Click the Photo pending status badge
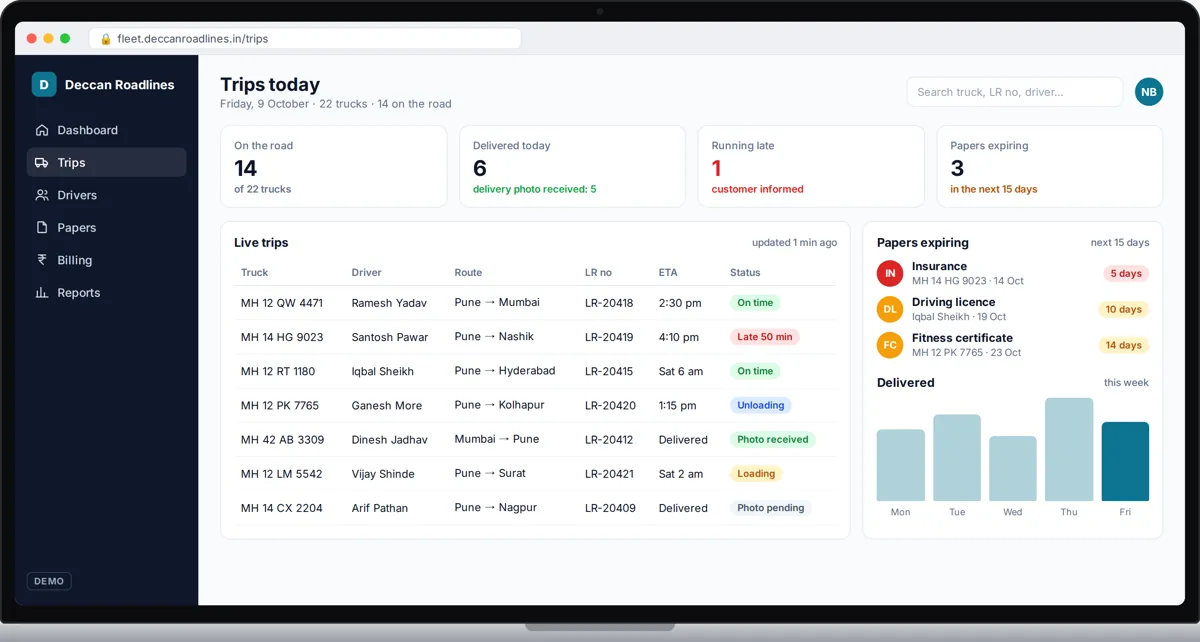 [771, 508]
